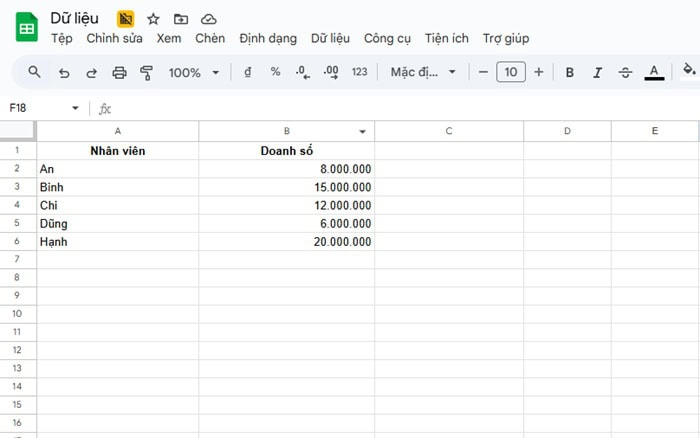Open fill color bucket
The height and width of the screenshot is (438, 700).
pyautogui.click(x=689, y=71)
